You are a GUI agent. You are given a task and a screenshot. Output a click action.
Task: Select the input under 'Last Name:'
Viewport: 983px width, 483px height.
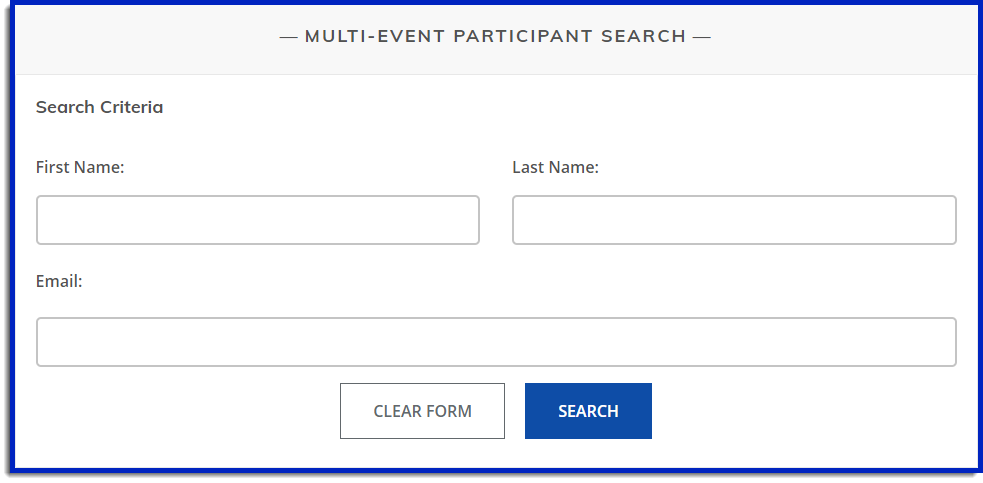pyautogui.click(x=734, y=220)
